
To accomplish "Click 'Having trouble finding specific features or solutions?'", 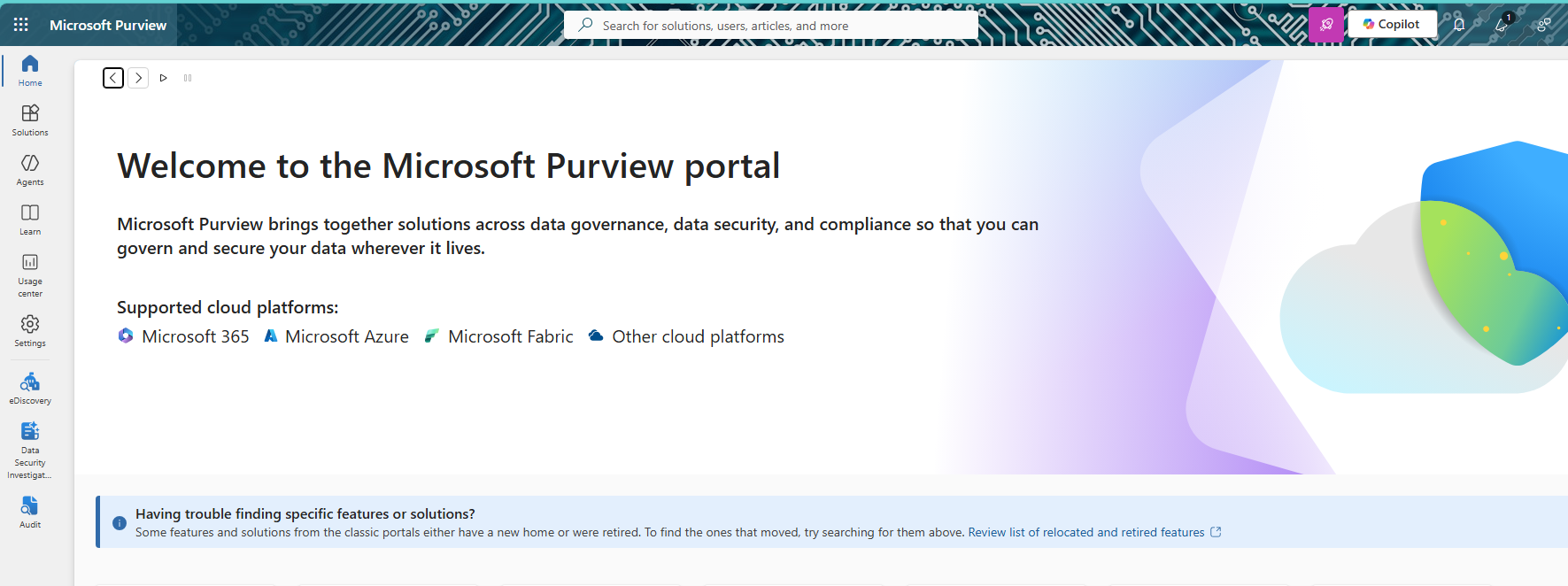I will click(305, 513).
